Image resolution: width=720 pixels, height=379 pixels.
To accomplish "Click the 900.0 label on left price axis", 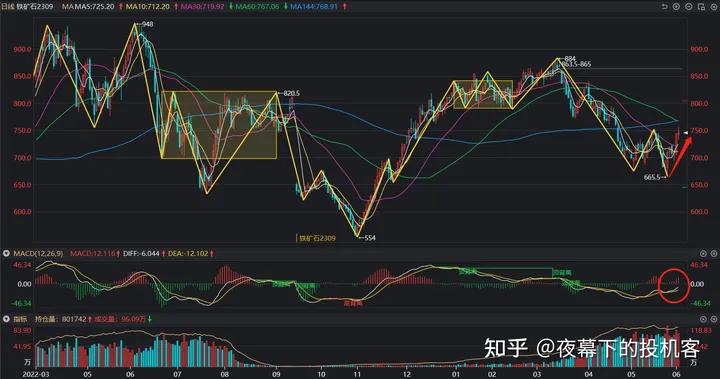I will click(22, 49).
